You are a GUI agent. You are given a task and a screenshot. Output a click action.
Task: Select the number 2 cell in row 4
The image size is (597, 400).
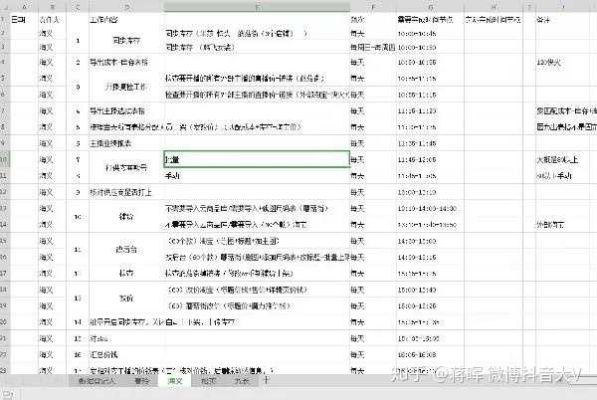coord(78,62)
